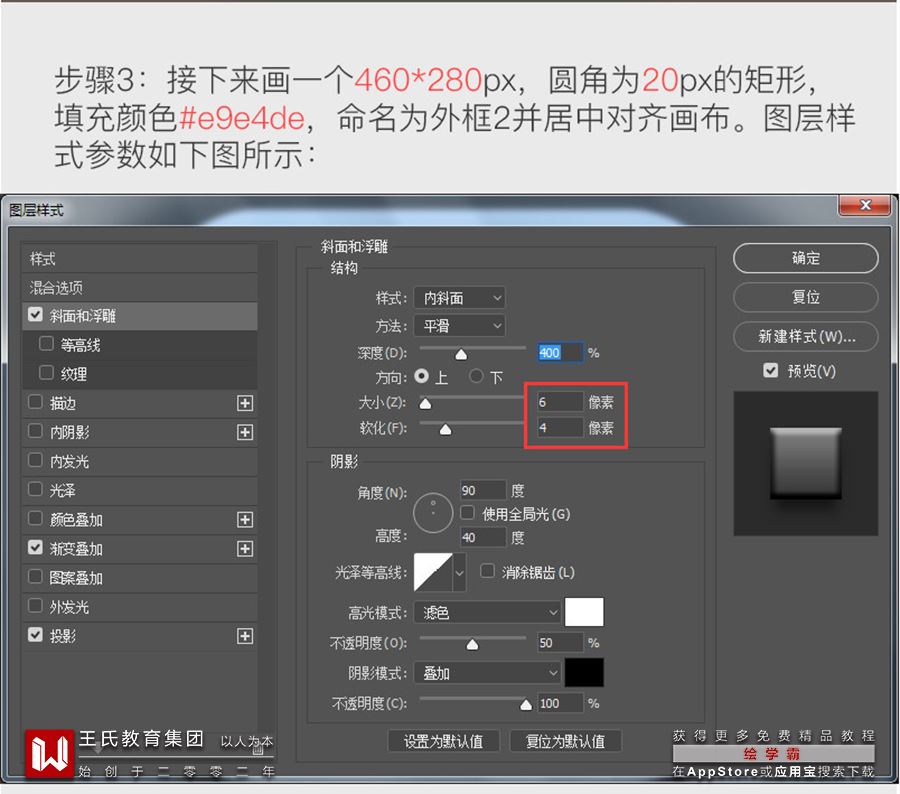Select 渐变叠加 row in effects list
This screenshot has width=900, height=794.
[x=139, y=549]
